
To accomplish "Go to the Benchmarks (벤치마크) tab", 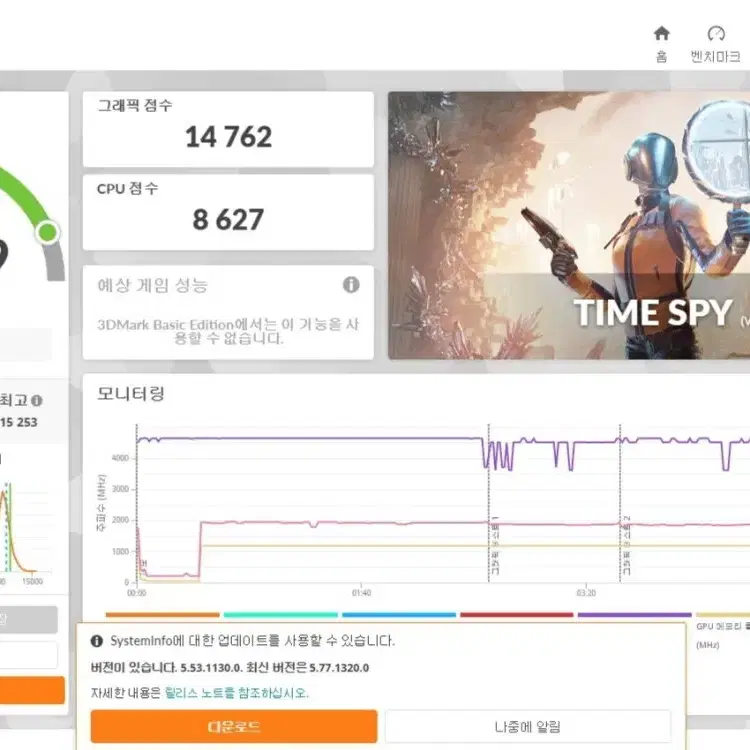I will coord(716,44).
